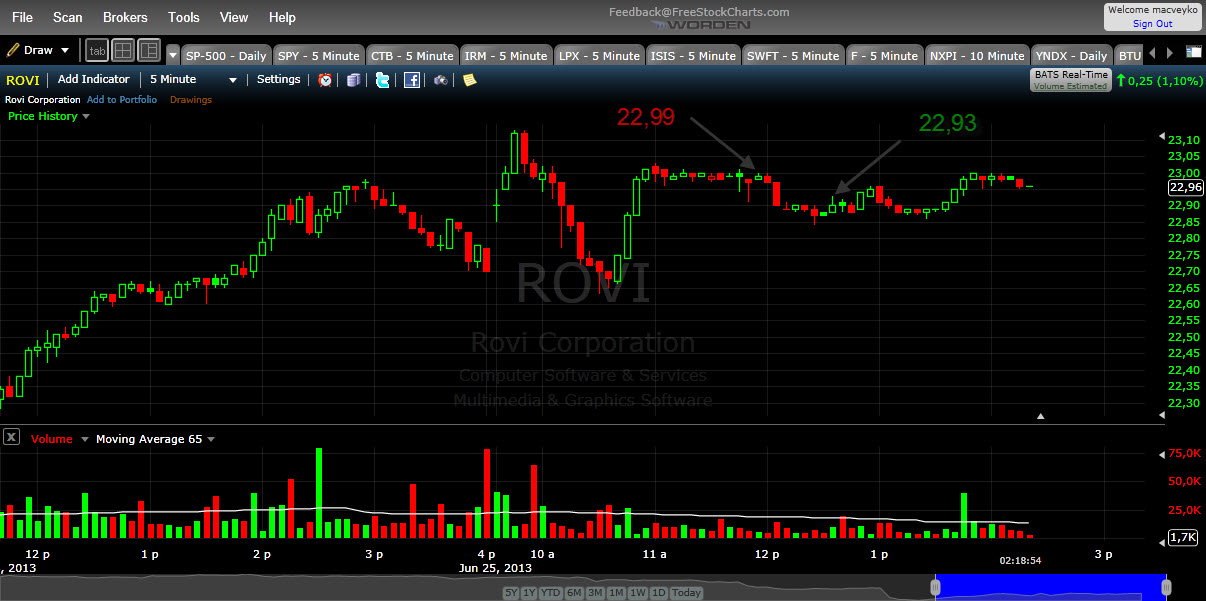Open the 5 Minute timeframe dropdown
Image resolution: width=1206 pixels, height=601 pixels.
pyautogui.click(x=193, y=80)
